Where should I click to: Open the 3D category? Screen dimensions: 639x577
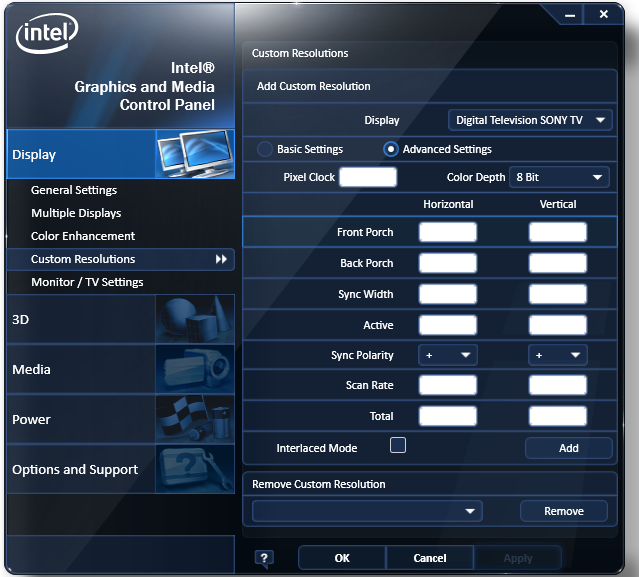tap(121, 319)
